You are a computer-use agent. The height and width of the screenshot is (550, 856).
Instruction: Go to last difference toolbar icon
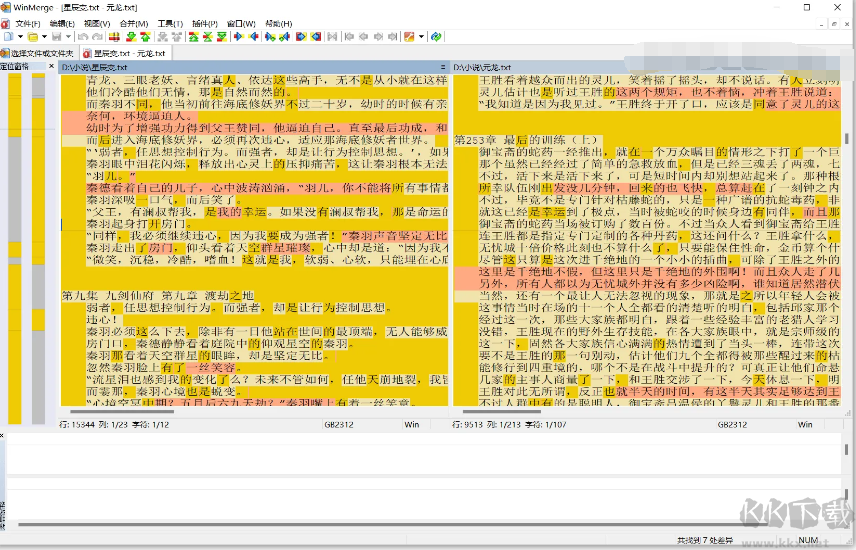click(x=221, y=37)
